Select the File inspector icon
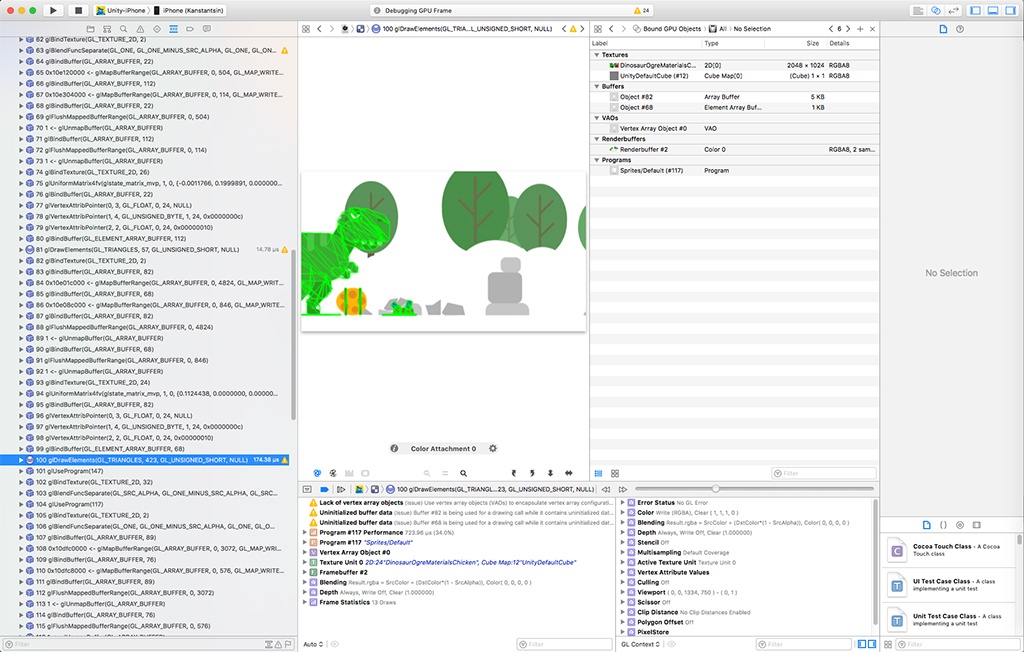The width and height of the screenshot is (1024, 652). [943, 29]
